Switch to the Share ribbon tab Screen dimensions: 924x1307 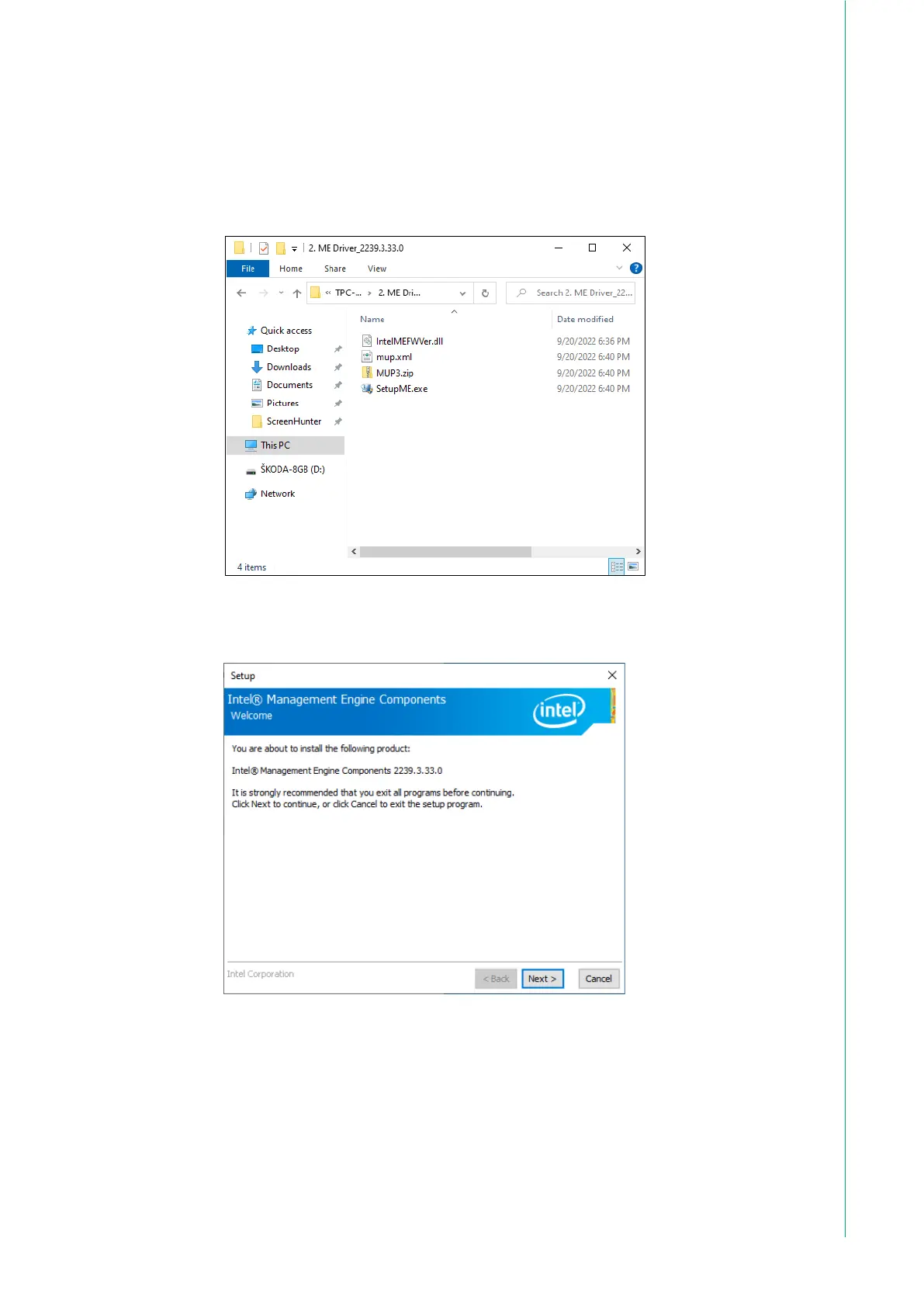[x=335, y=269]
